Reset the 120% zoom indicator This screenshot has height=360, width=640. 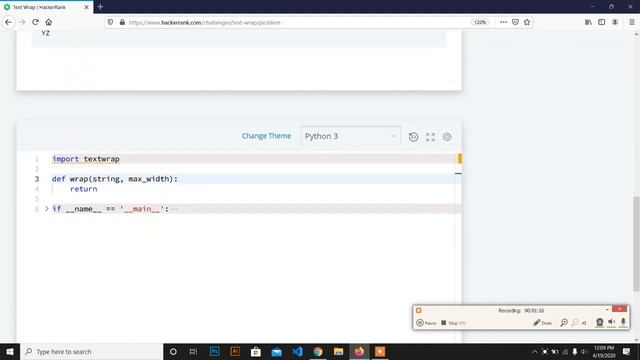(480, 22)
